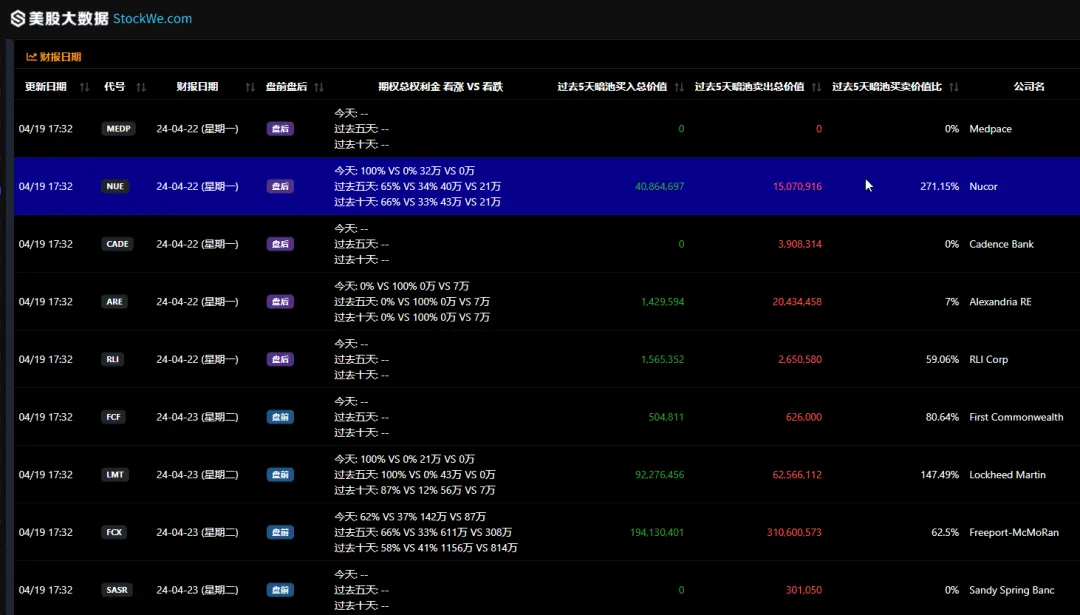Screen dimensions: 1080x615
Task: Select company name Lockheed Martin
Action: tap(1007, 475)
